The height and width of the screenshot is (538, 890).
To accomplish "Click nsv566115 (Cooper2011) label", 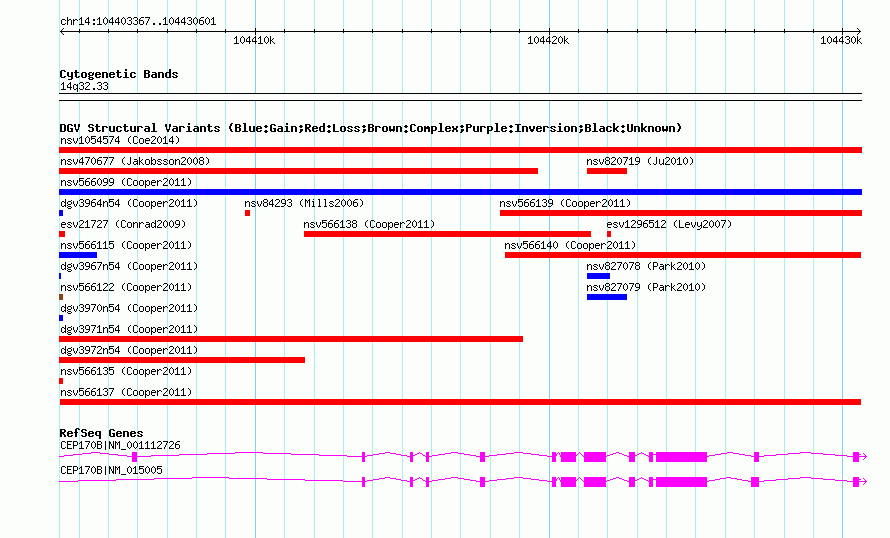I will [x=126, y=245].
